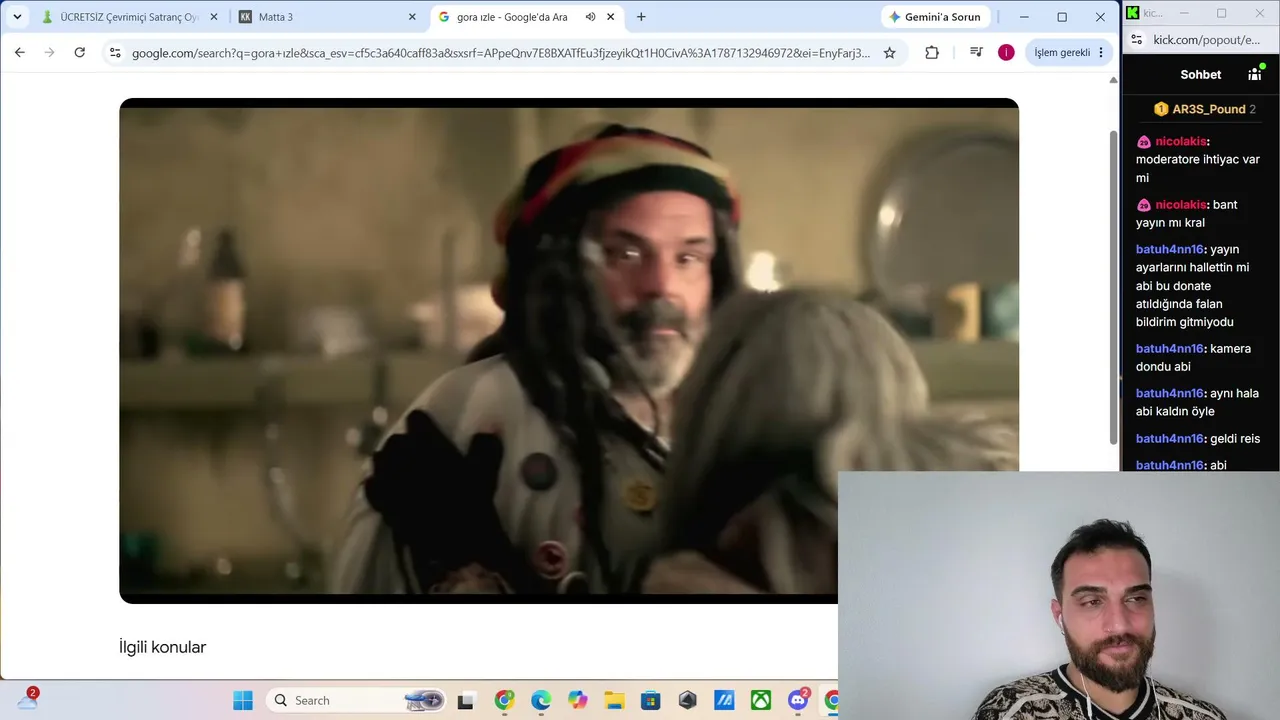The height and width of the screenshot is (720, 1280).
Task: Click the page's vertical scrollbar thumb
Action: 1114,287
